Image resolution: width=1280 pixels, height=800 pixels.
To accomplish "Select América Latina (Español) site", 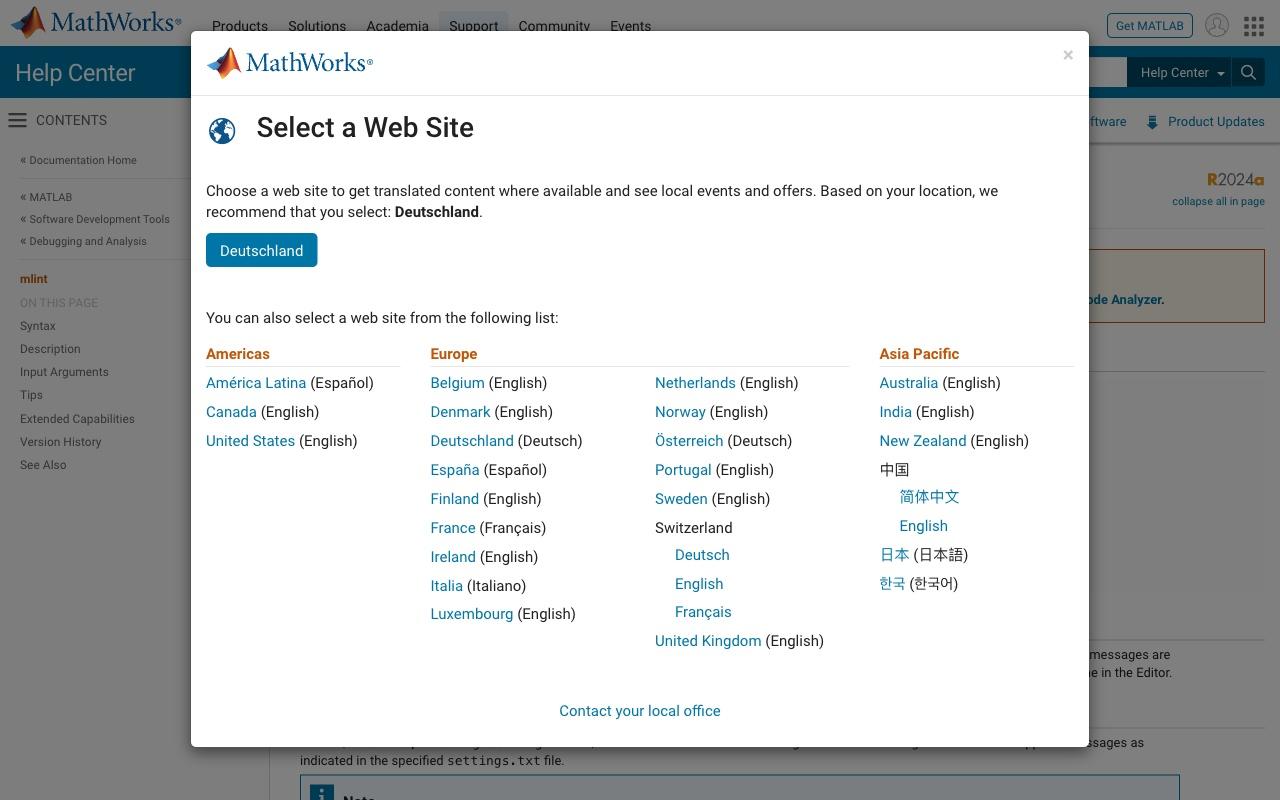I will tap(256, 383).
